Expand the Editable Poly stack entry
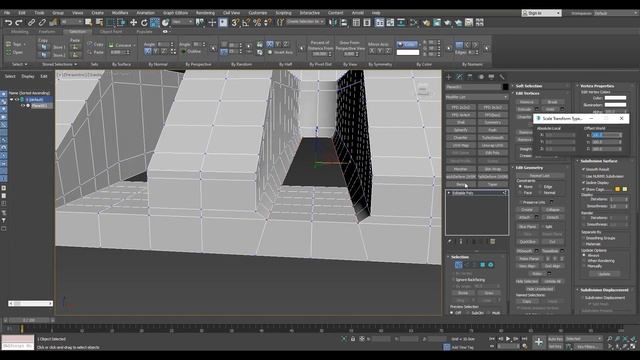Viewport: 640px width, 360px height. tap(449, 193)
